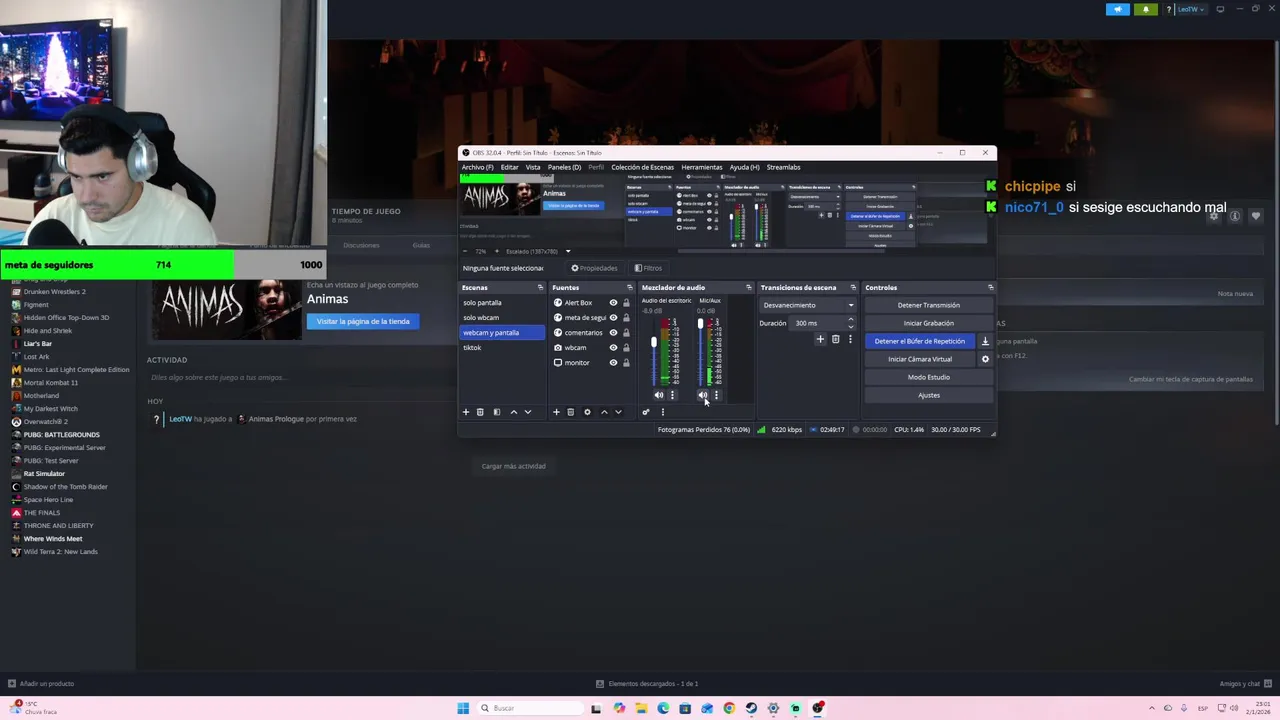Toggle lock on comentarios source
The height and width of the screenshot is (720, 1280).
(x=626, y=333)
